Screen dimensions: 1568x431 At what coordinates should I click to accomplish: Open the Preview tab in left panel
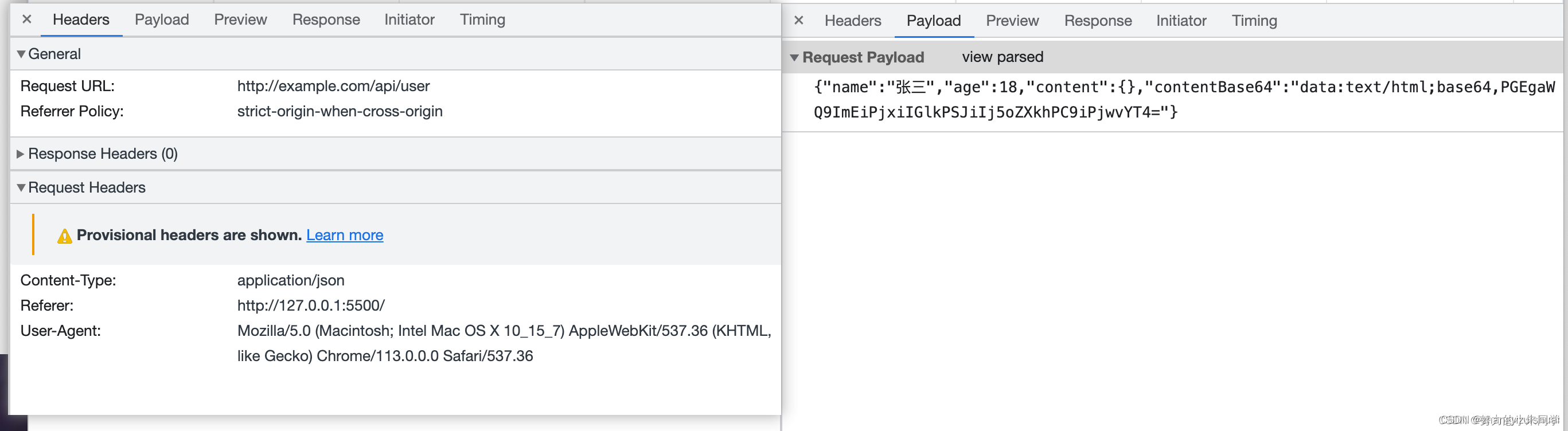pos(240,19)
